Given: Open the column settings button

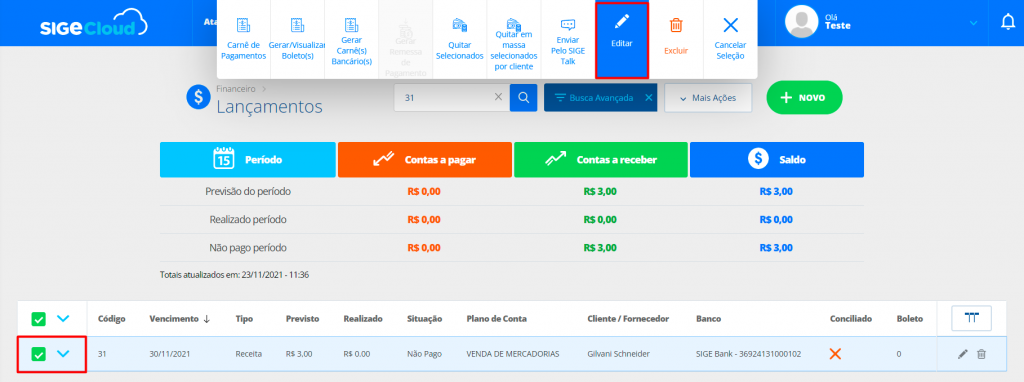Looking at the screenshot, I should (x=972, y=318).
